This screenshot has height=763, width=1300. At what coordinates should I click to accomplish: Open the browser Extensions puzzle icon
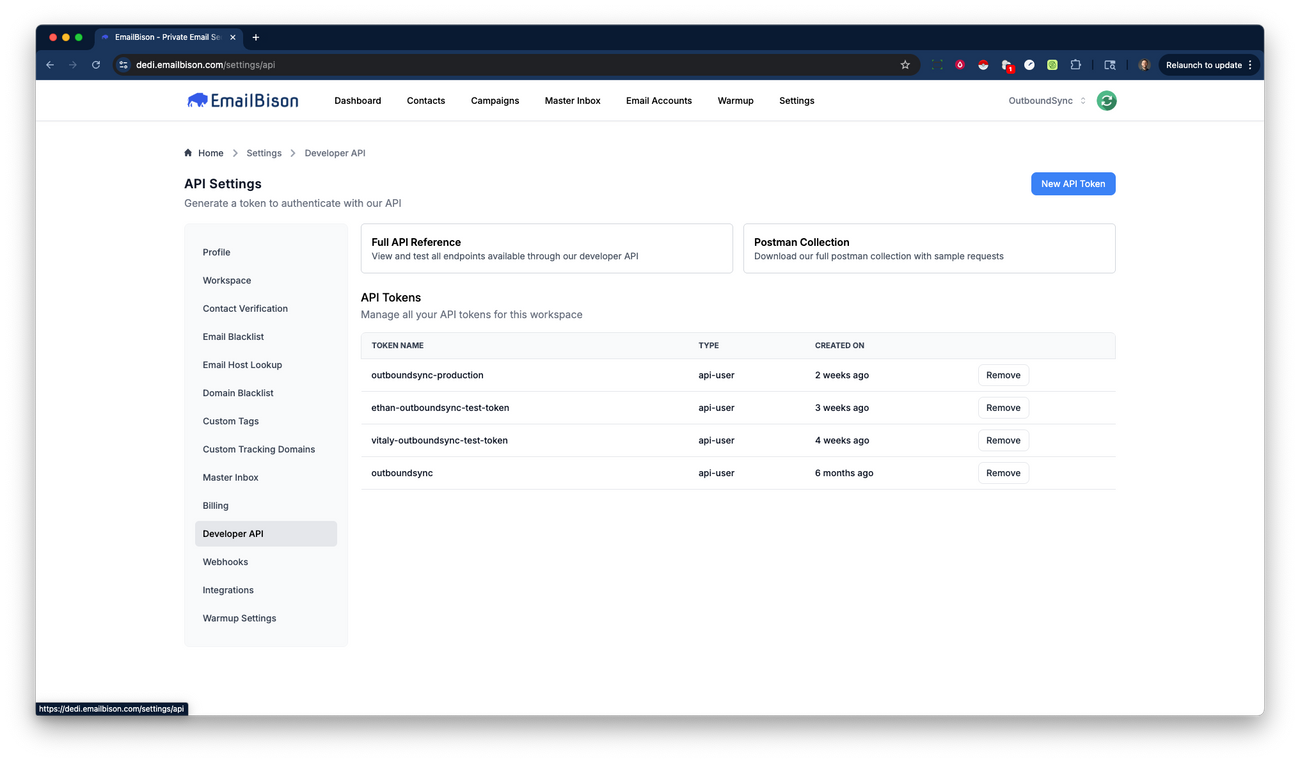coord(1075,64)
